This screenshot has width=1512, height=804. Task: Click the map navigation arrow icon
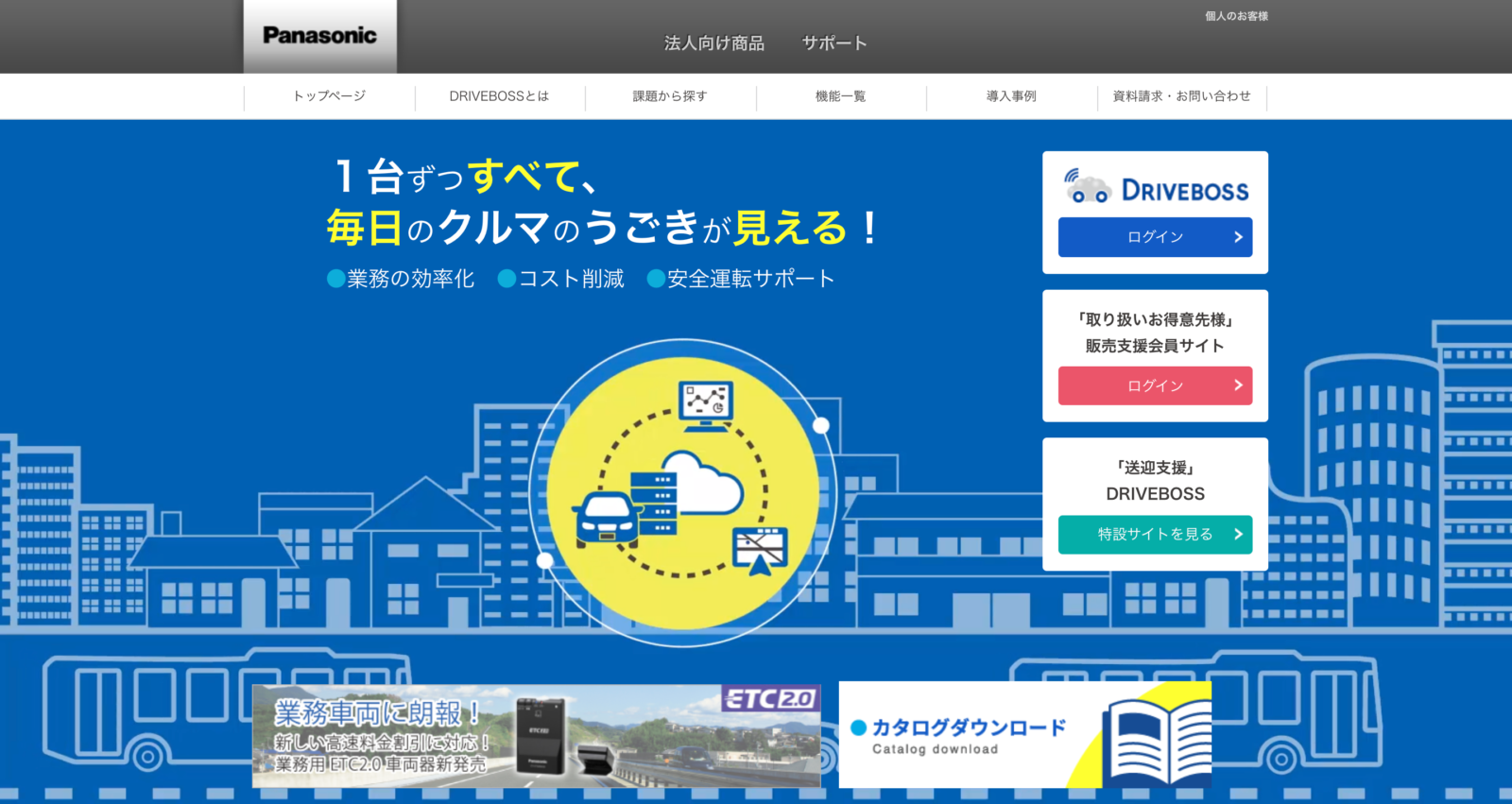point(760,551)
